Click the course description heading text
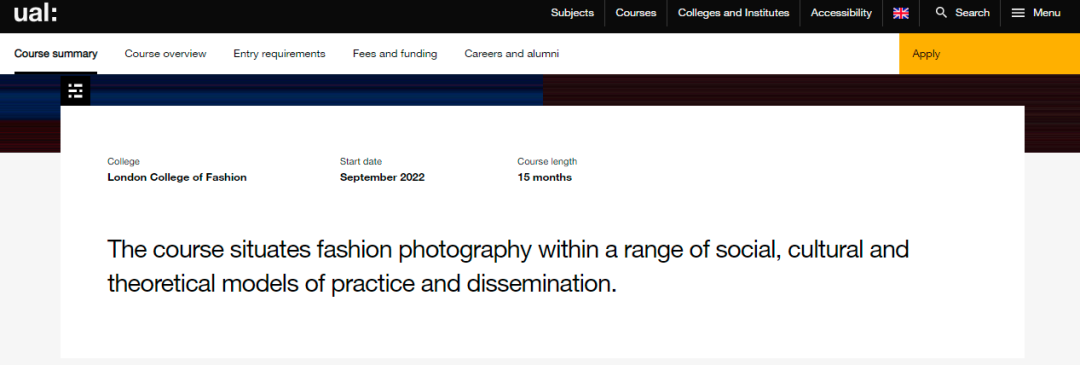 (508, 267)
